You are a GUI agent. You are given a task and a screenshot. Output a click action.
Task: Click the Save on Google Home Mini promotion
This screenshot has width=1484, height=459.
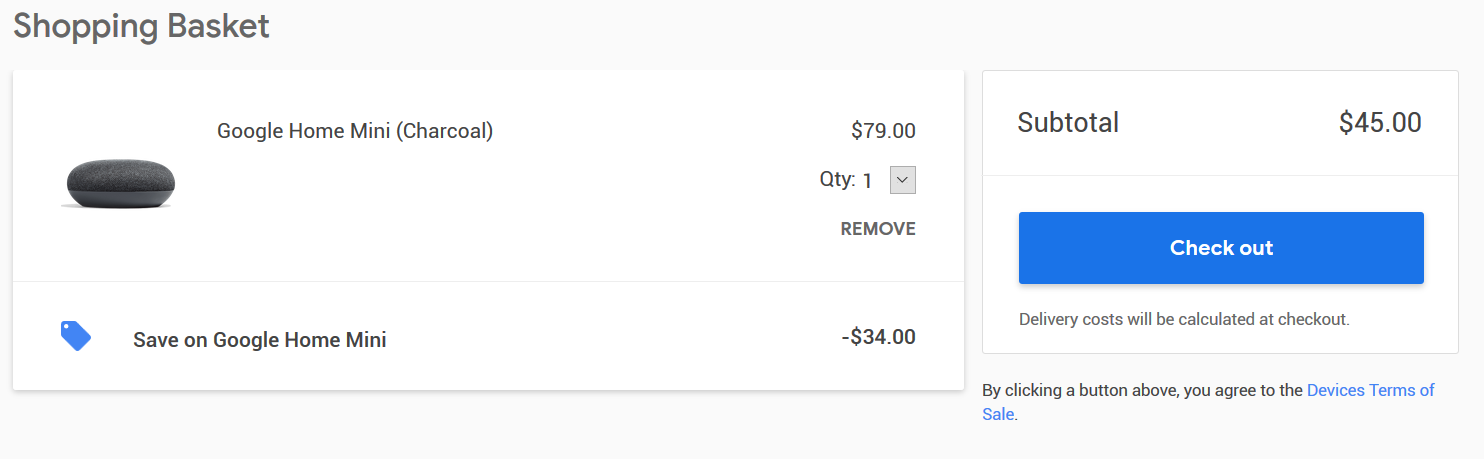tap(260, 340)
